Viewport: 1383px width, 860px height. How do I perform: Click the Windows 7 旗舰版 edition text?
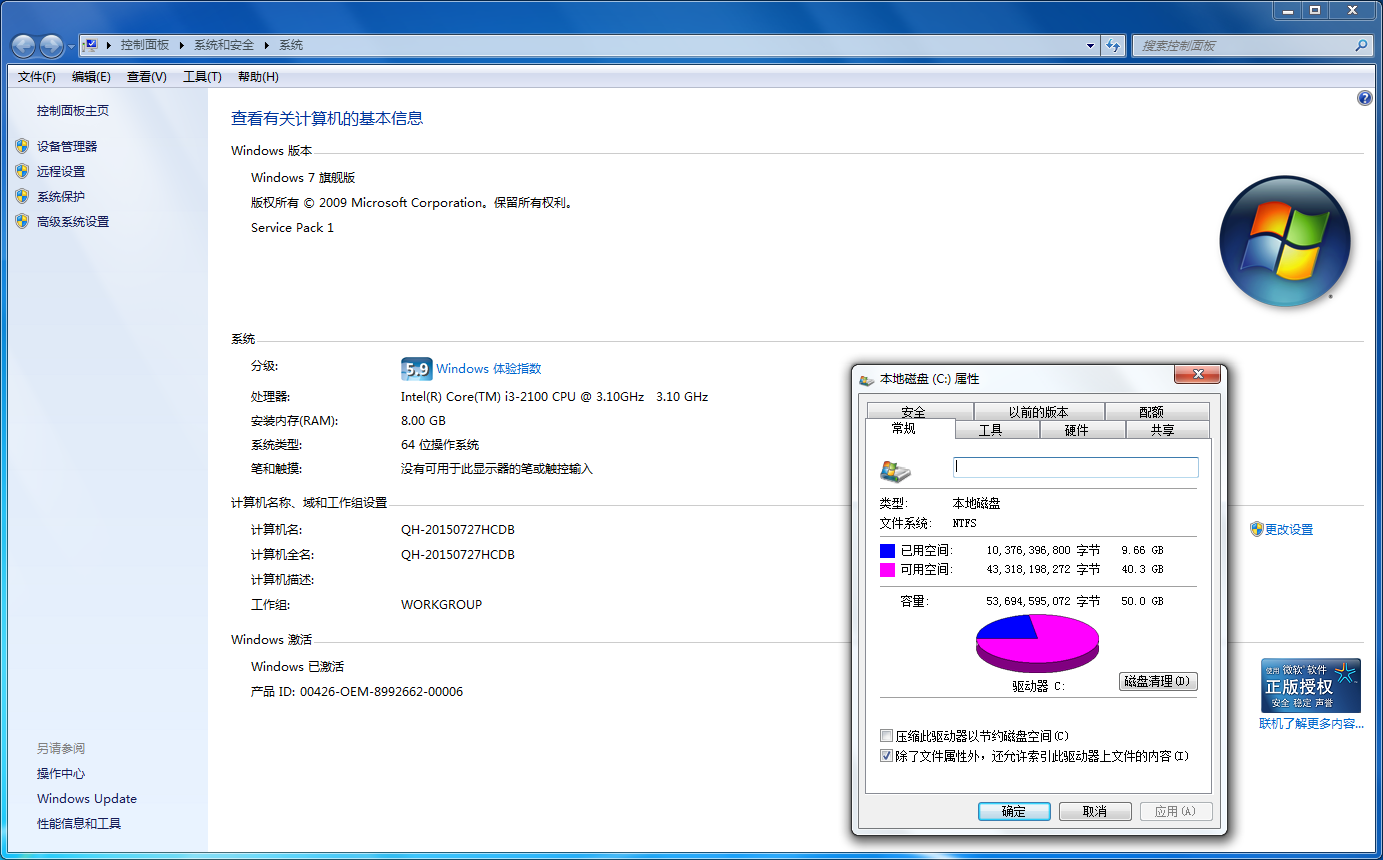[303, 177]
